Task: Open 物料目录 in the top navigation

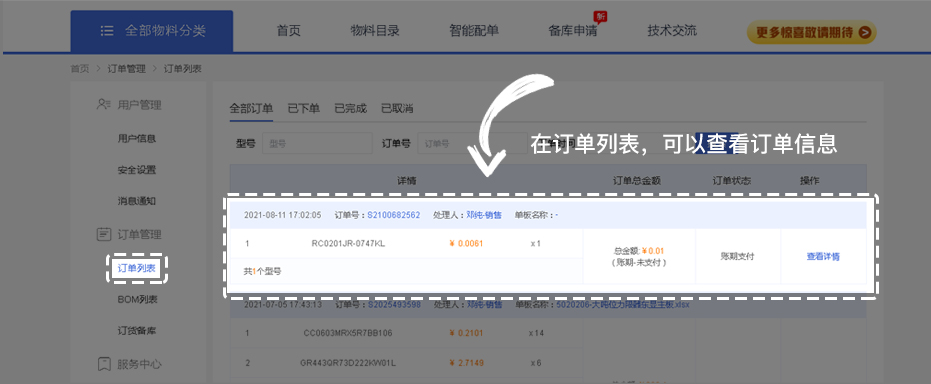Action: 375,31
